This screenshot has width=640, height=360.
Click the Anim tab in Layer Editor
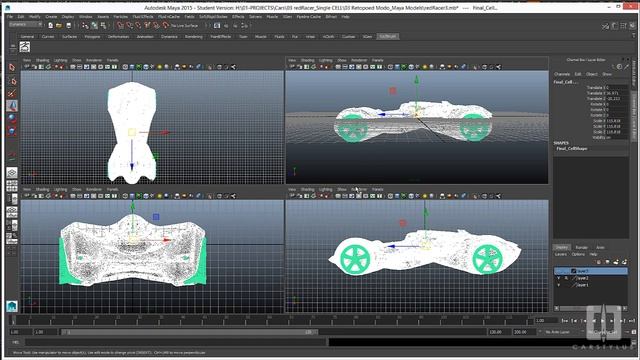pyautogui.click(x=600, y=247)
